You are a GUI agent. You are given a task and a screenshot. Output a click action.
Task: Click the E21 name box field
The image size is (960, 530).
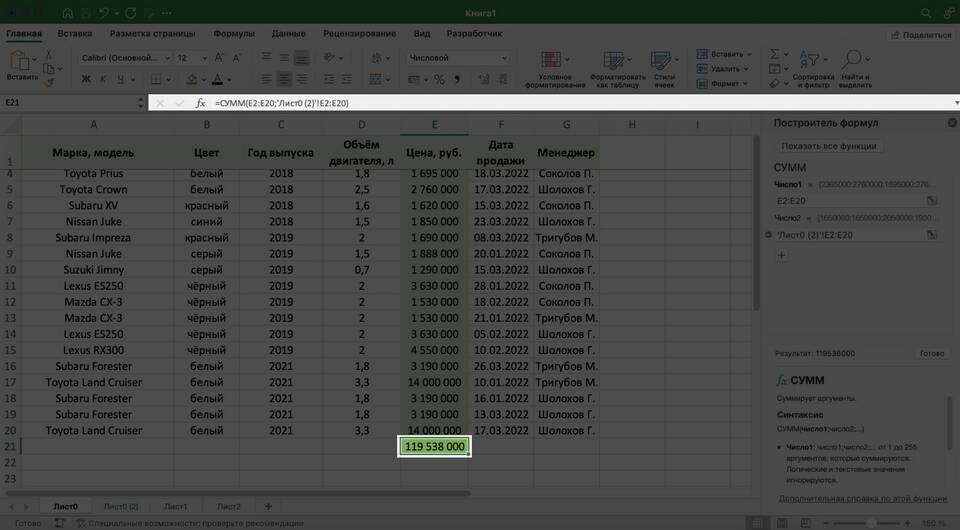point(70,103)
